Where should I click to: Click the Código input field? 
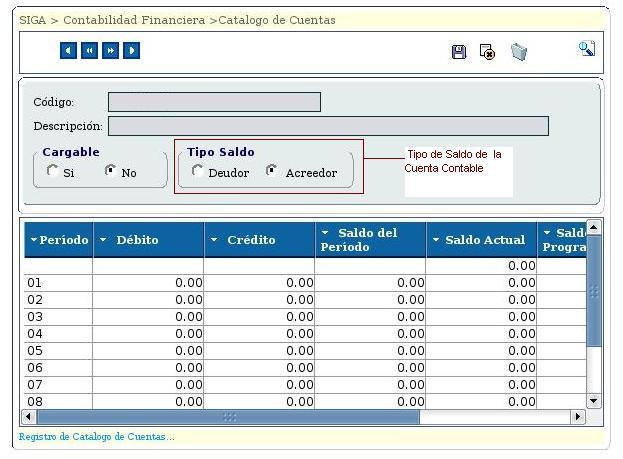(214, 102)
